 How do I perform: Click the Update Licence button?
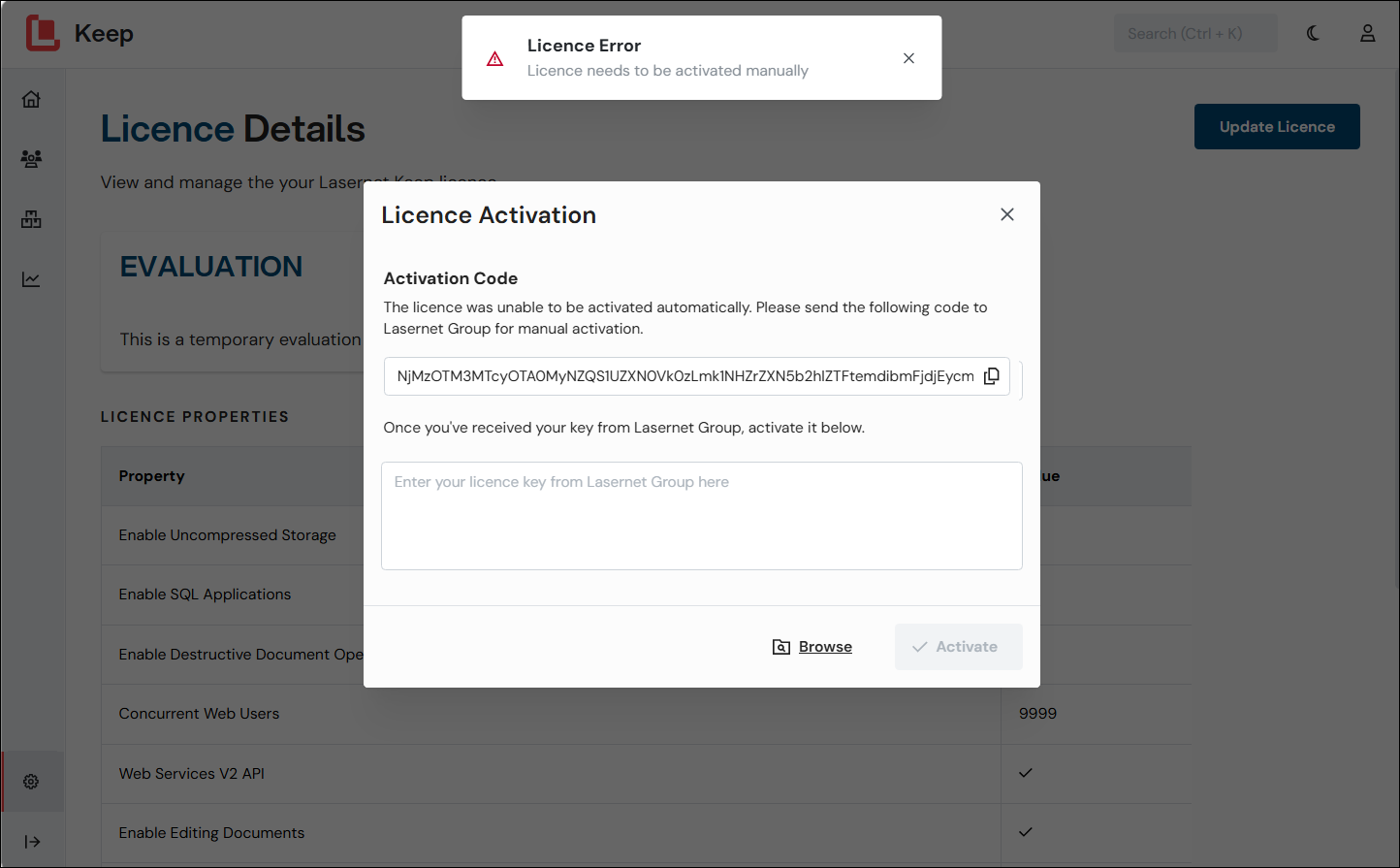[1277, 127]
